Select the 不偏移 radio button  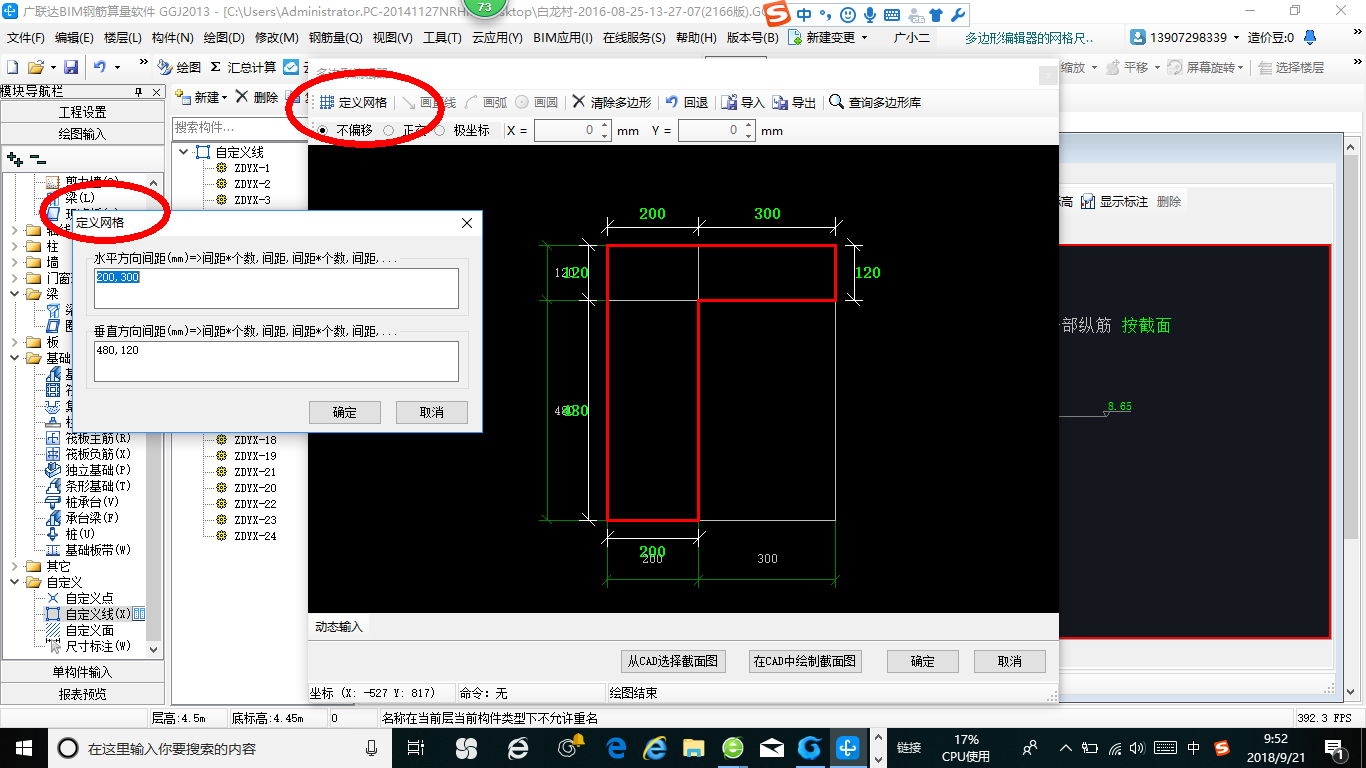coord(322,131)
